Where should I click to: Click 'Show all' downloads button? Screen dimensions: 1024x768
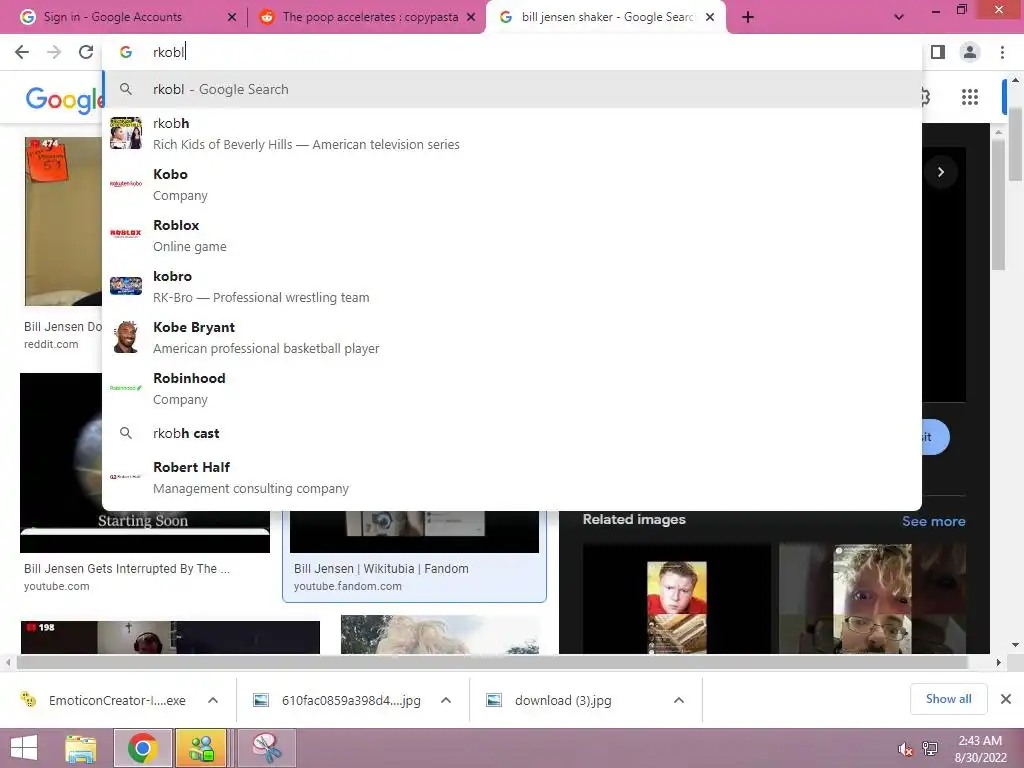click(948, 699)
